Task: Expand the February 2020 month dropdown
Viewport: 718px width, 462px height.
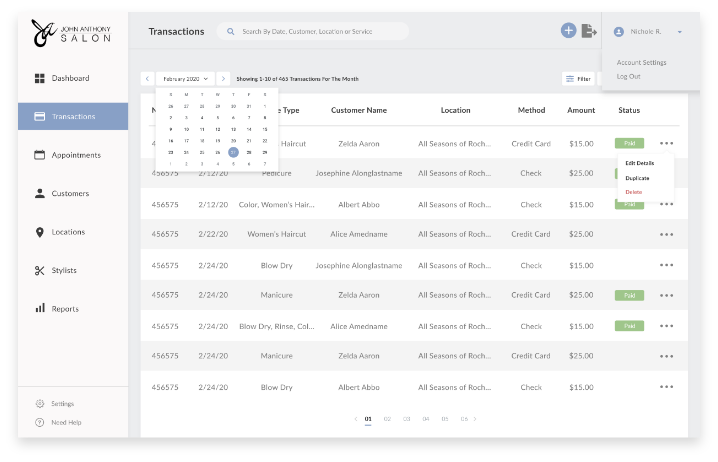Action: click(185, 78)
